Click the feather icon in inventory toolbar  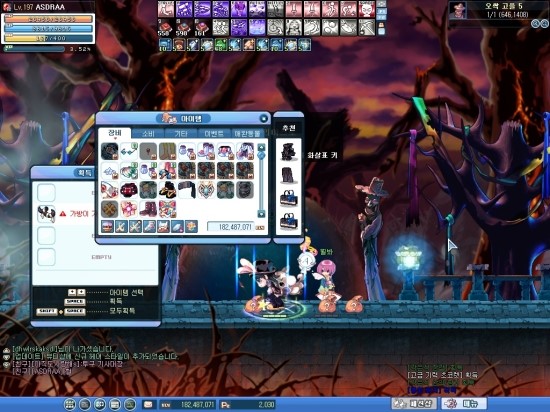tap(177, 227)
